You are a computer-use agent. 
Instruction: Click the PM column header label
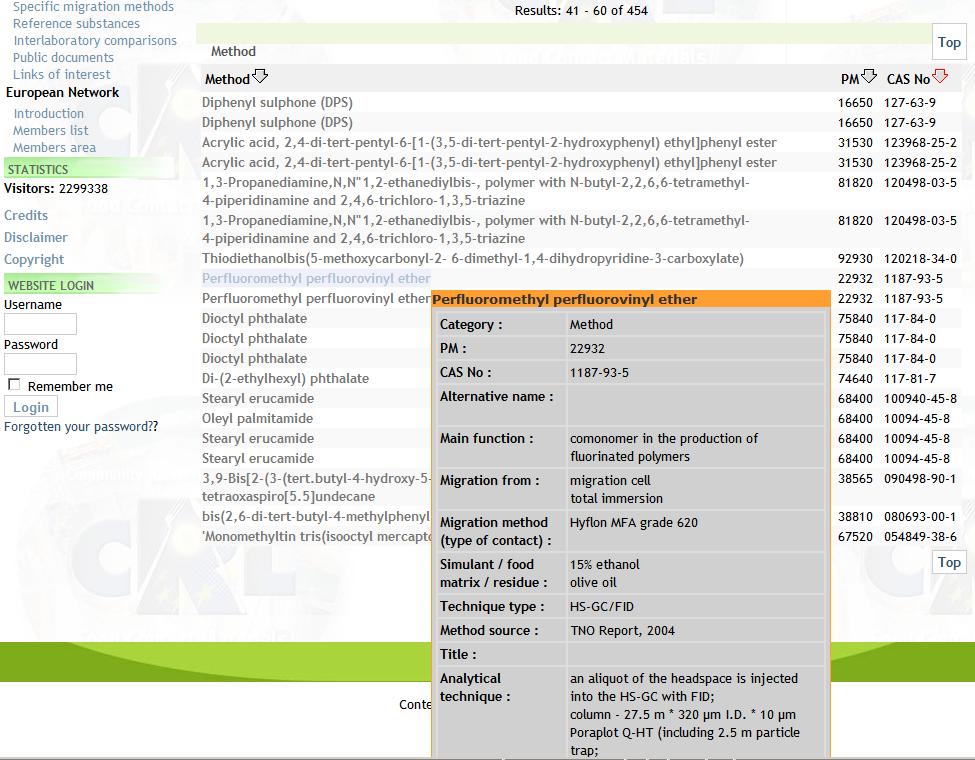click(x=849, y=80)
